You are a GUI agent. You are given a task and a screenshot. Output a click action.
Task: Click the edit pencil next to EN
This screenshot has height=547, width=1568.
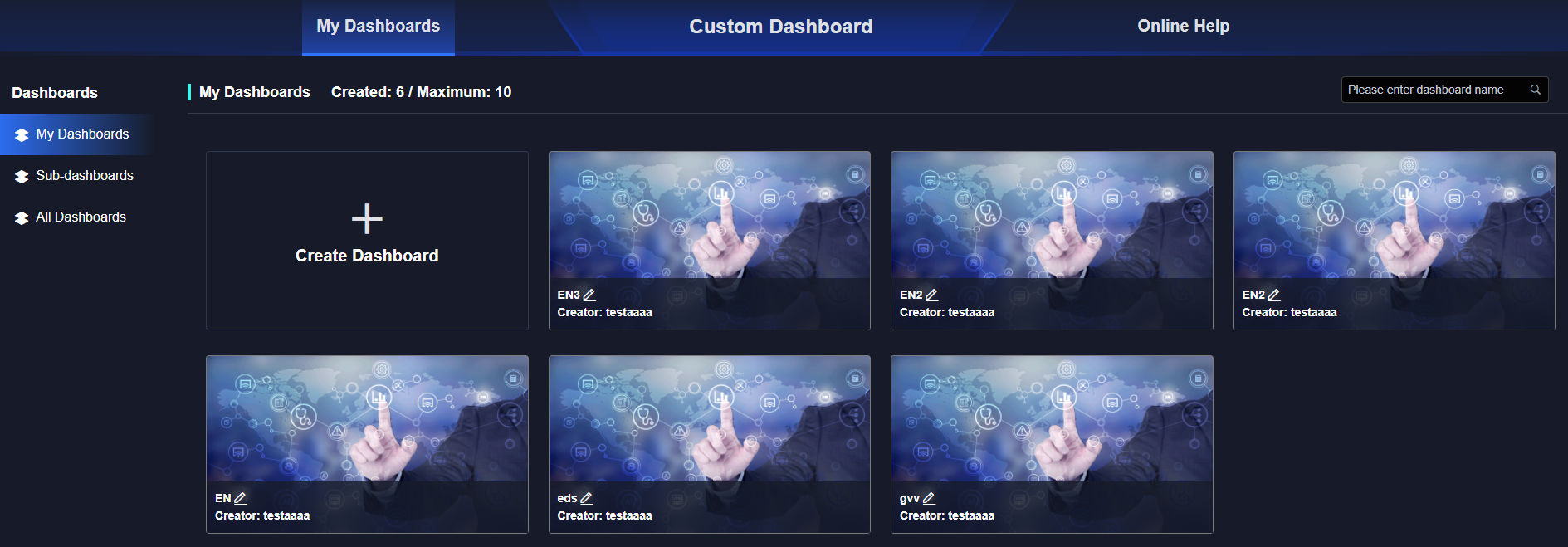pyautogui.click(x=240, y=498)
